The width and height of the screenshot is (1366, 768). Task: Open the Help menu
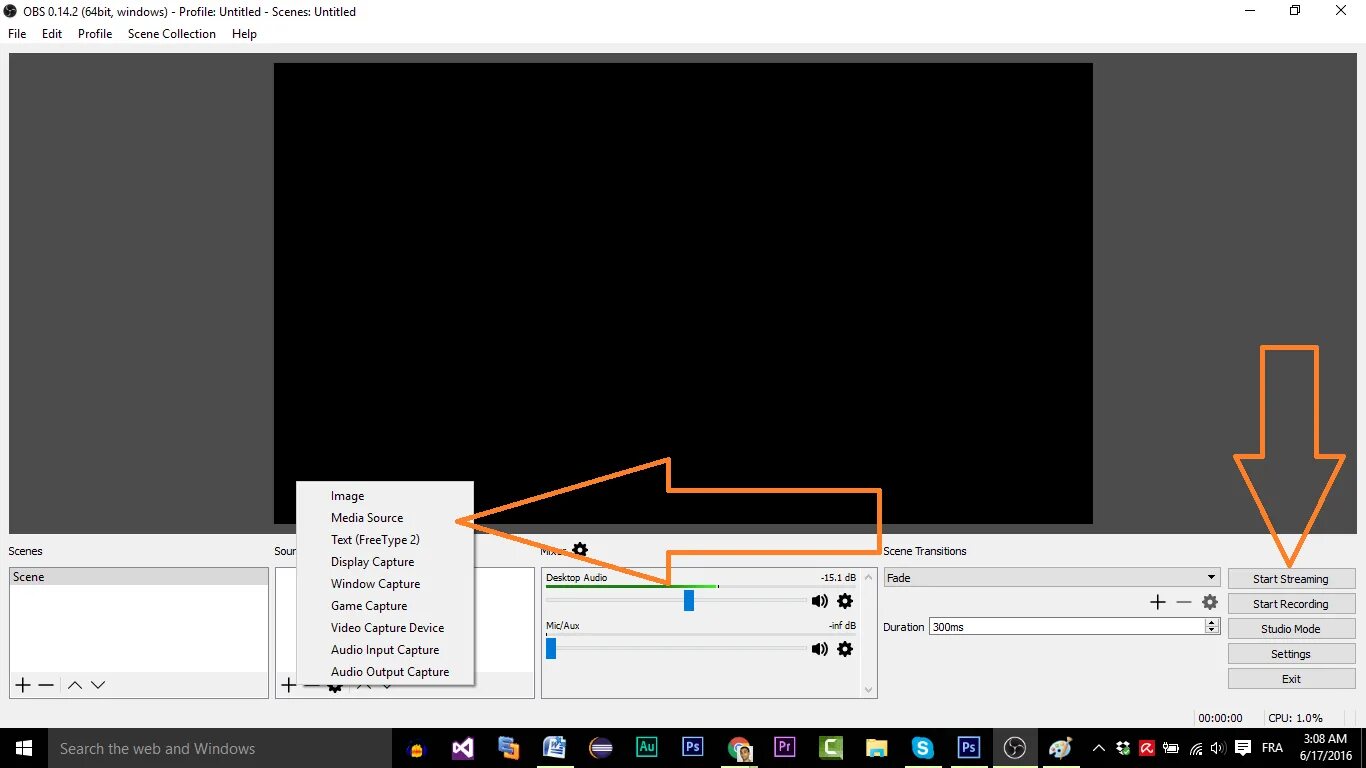244,33
